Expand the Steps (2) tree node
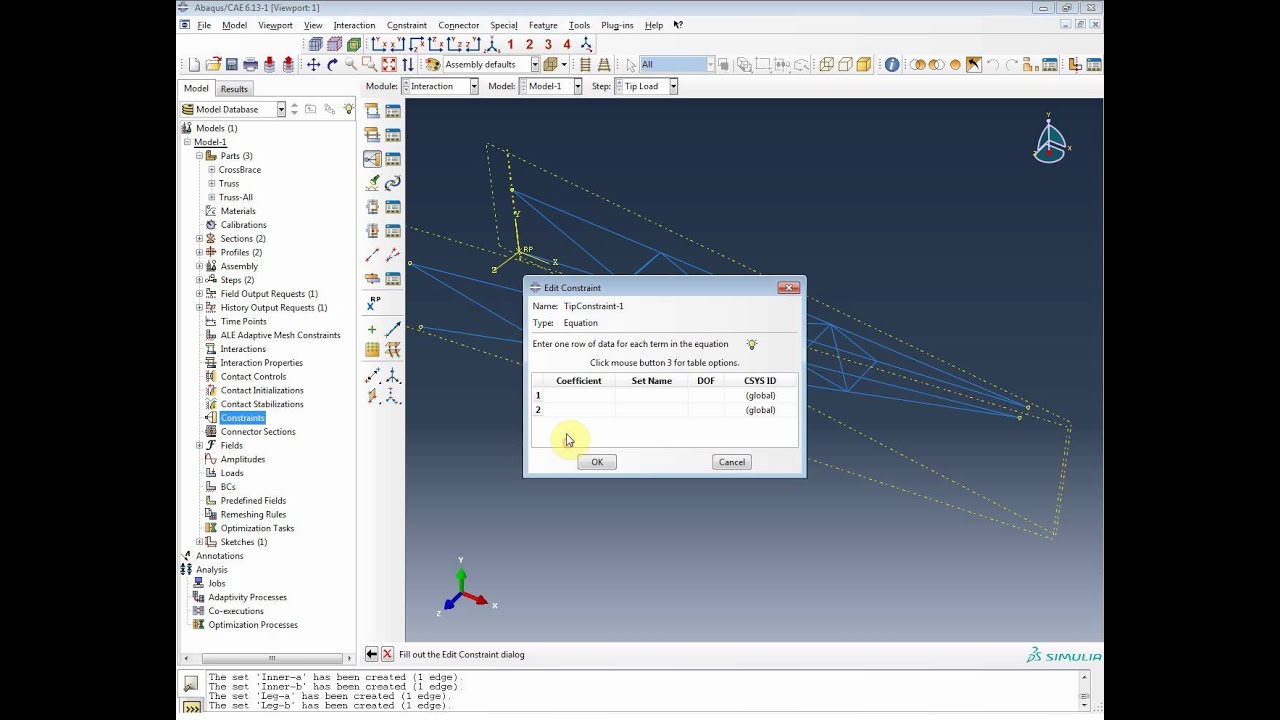Viewport: 1280px width, 720px height. pyautogui.click(x=199, y=280)
